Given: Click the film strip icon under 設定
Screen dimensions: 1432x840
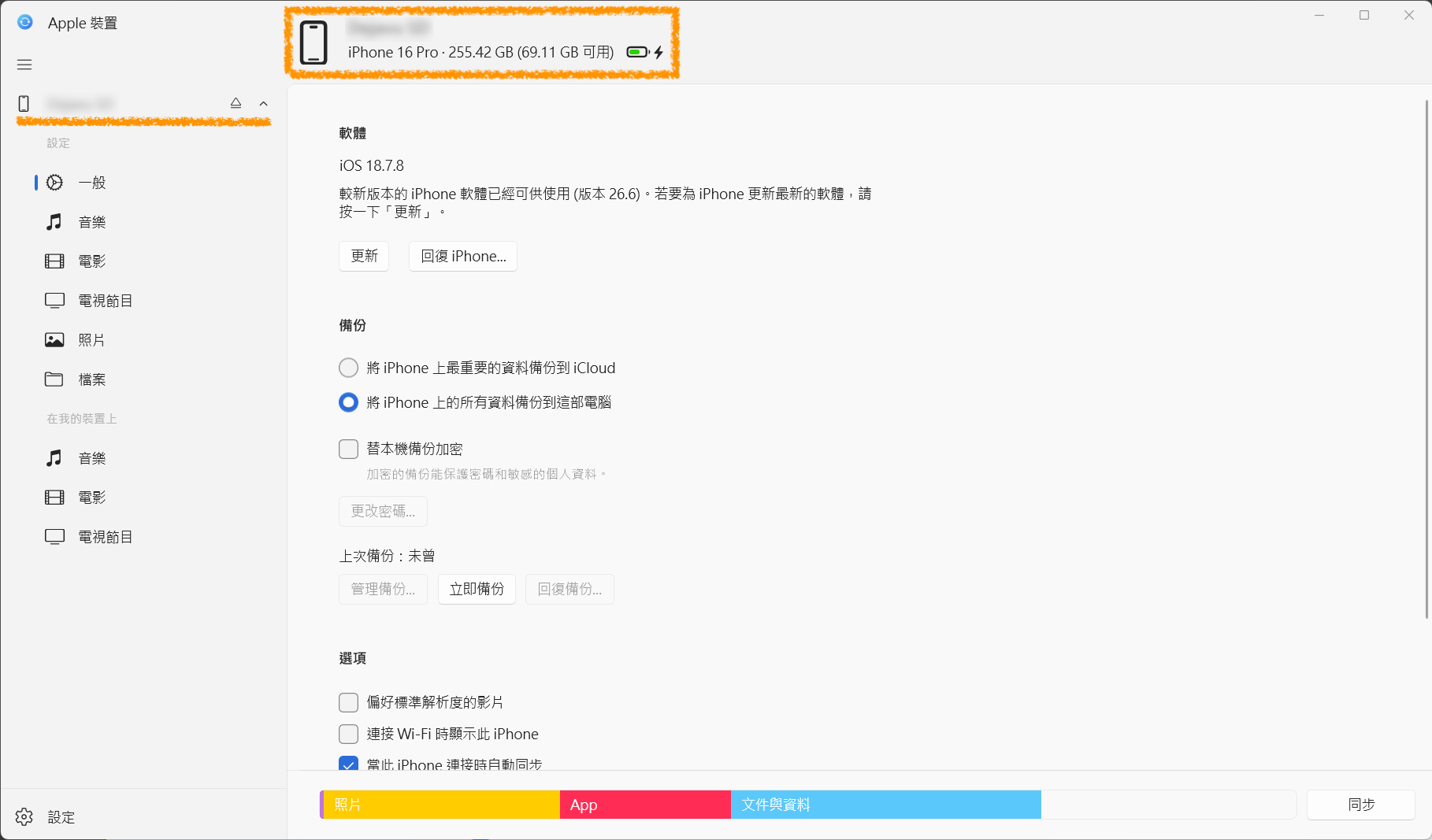Looking at the screenshot, I should 54,261.
